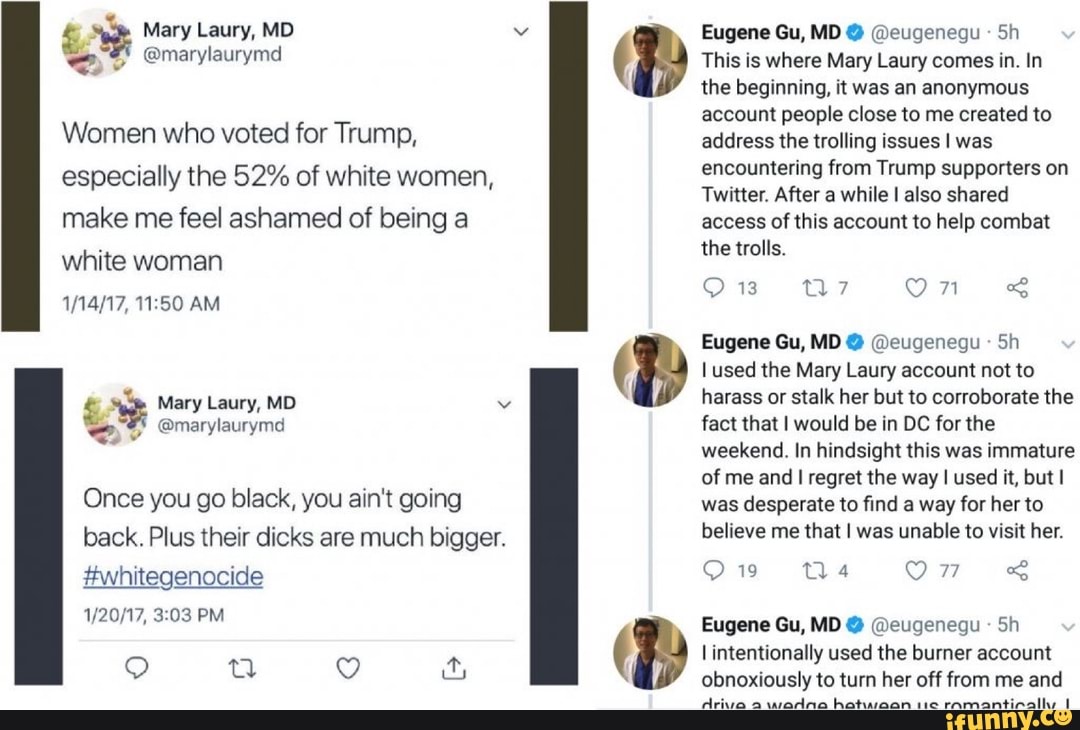Share the tweet with 77 likes
The width and height of the screenshot is (1080, 730).
click(1017, 571)
